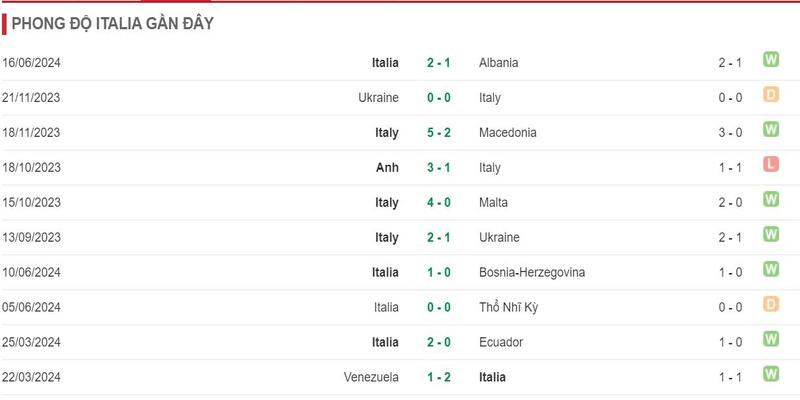Click the D badge for Italia vs Thổ Nhĩ Kỳ
800x400 pixels.
771,305
